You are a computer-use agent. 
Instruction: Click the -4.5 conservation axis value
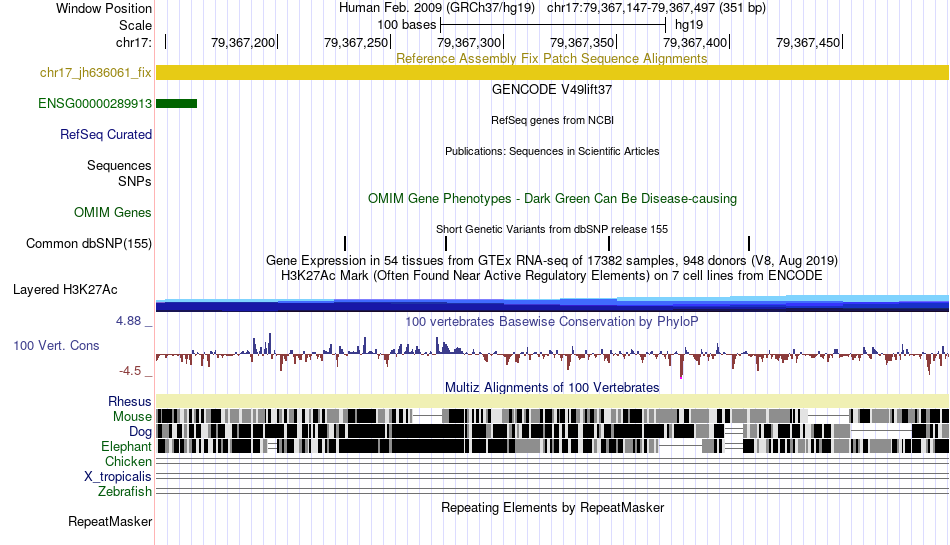click(130, 371)
